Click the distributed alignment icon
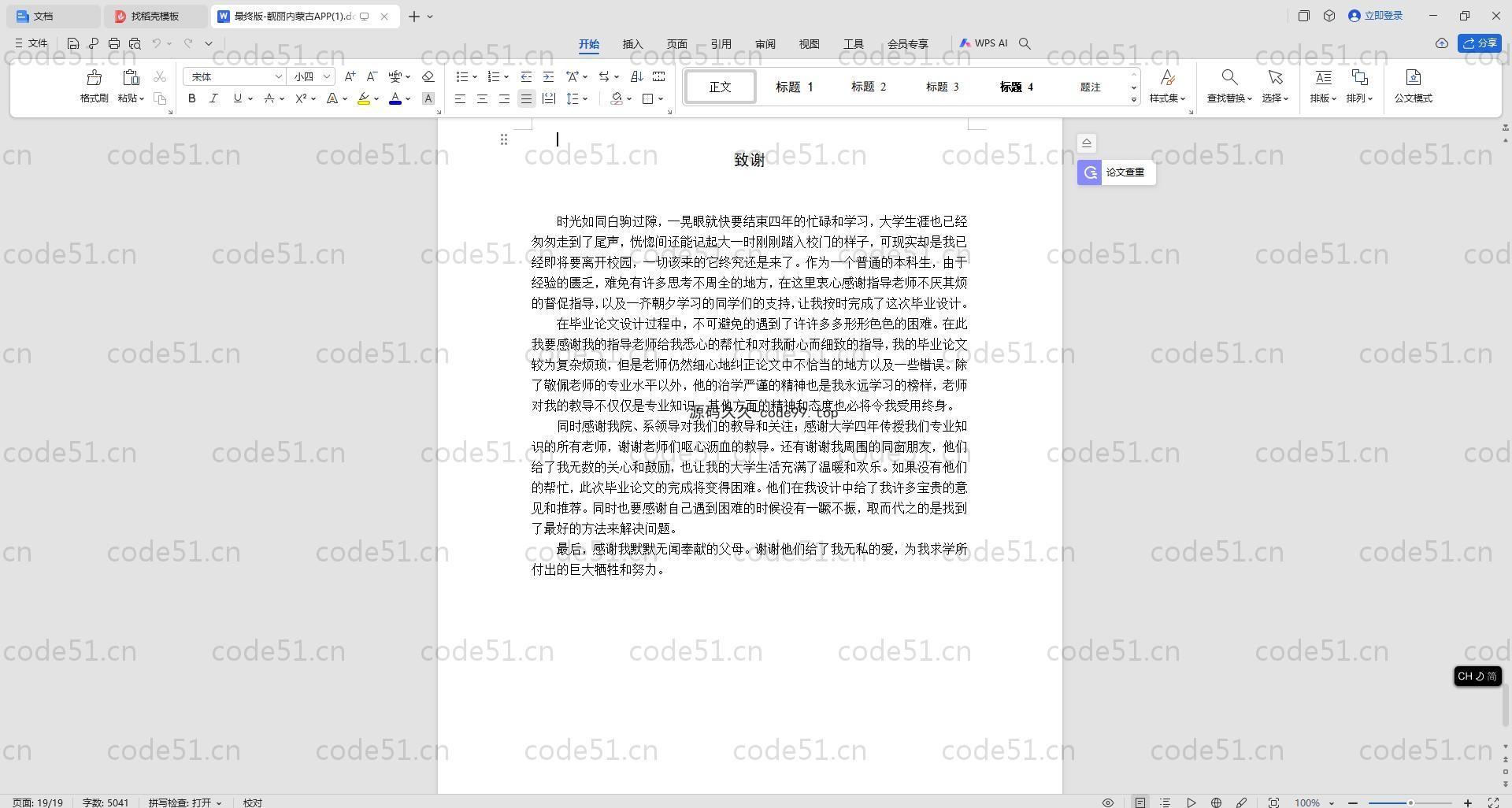This screenshot has width=1512, height=808. pyautogui.click(x=549, y=98)
